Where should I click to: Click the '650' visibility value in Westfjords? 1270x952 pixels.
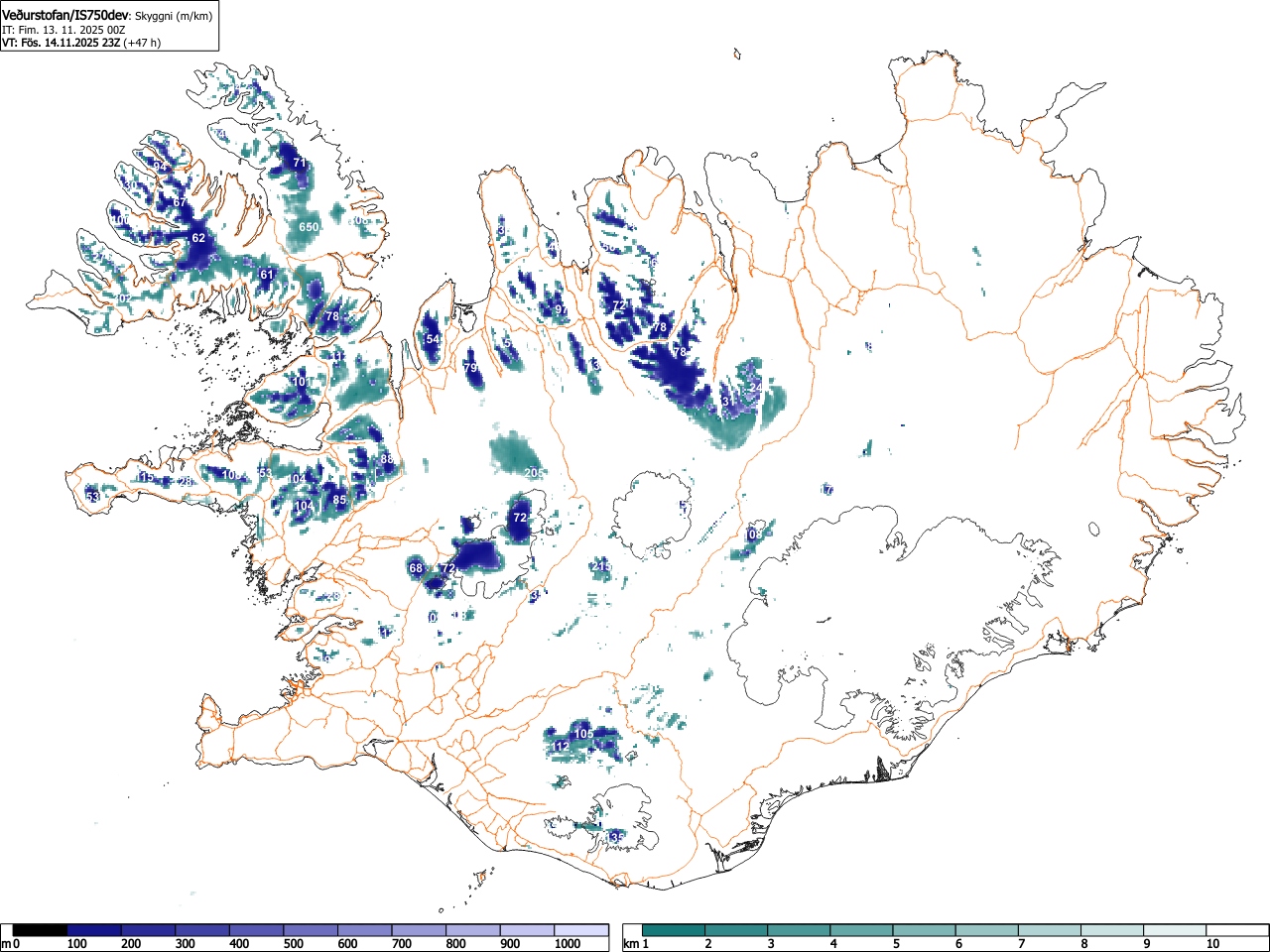(x=309, y=227)
